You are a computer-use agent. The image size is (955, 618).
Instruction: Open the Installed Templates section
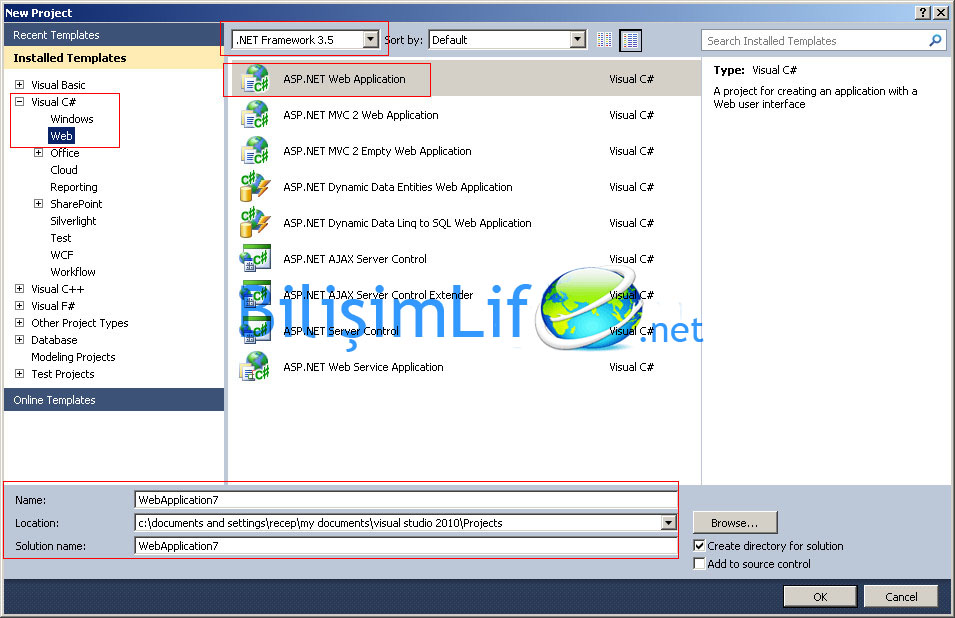[x=114, y=58]
